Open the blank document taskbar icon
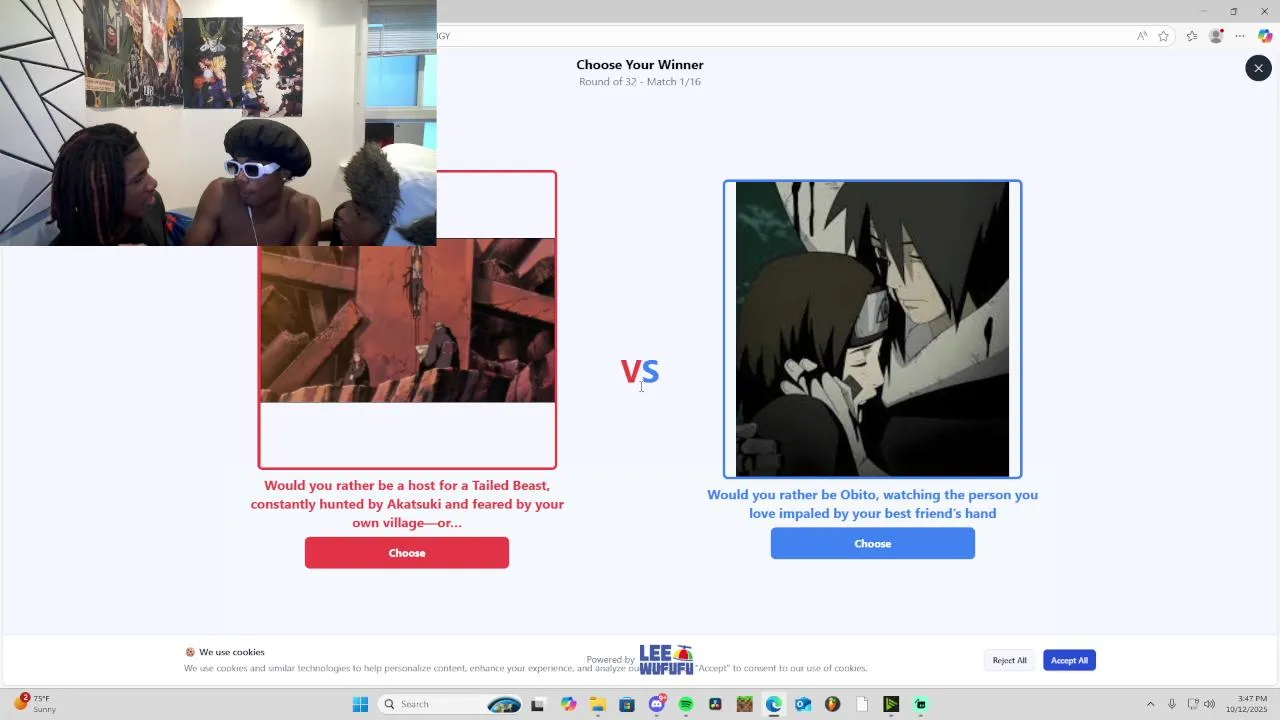 [x=862, y=704]
